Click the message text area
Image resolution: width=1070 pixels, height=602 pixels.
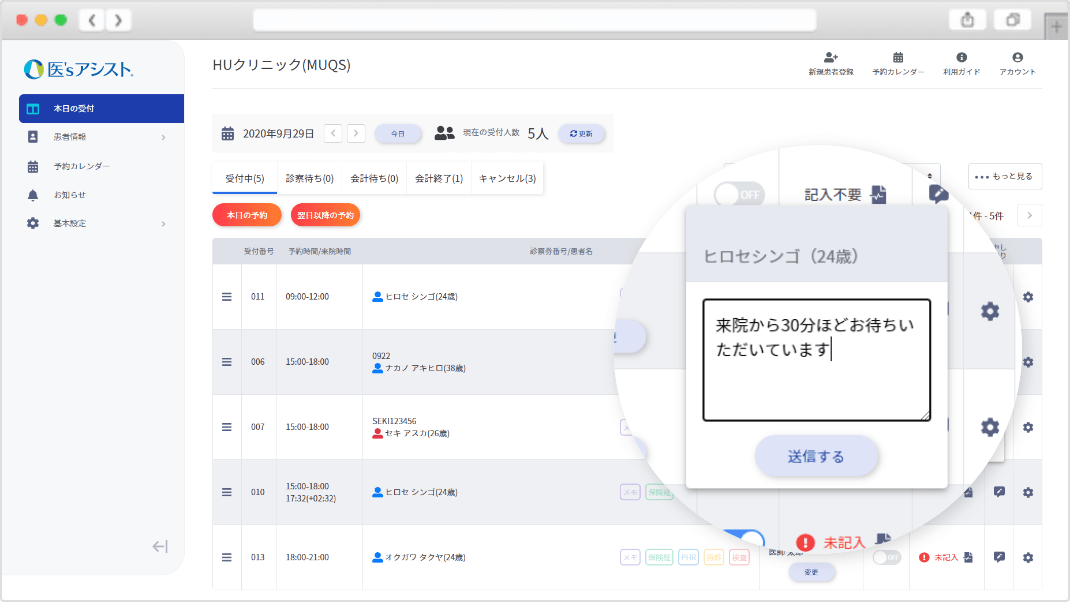coord(816,360)
